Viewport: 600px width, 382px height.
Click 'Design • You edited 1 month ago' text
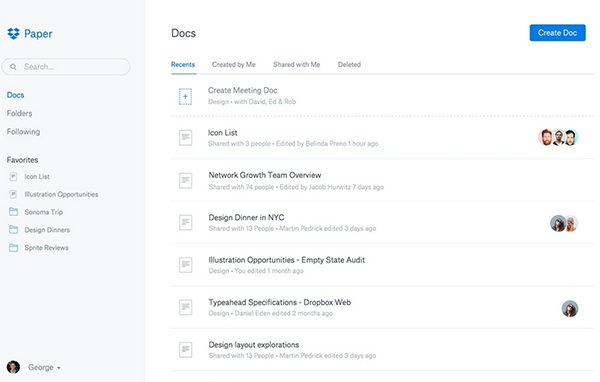click(256, 271)
